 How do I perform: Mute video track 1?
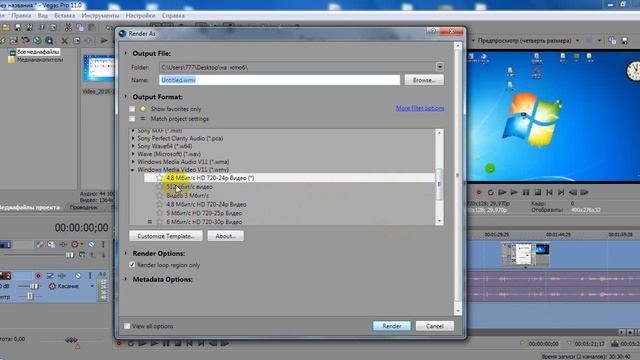point(91,244)
